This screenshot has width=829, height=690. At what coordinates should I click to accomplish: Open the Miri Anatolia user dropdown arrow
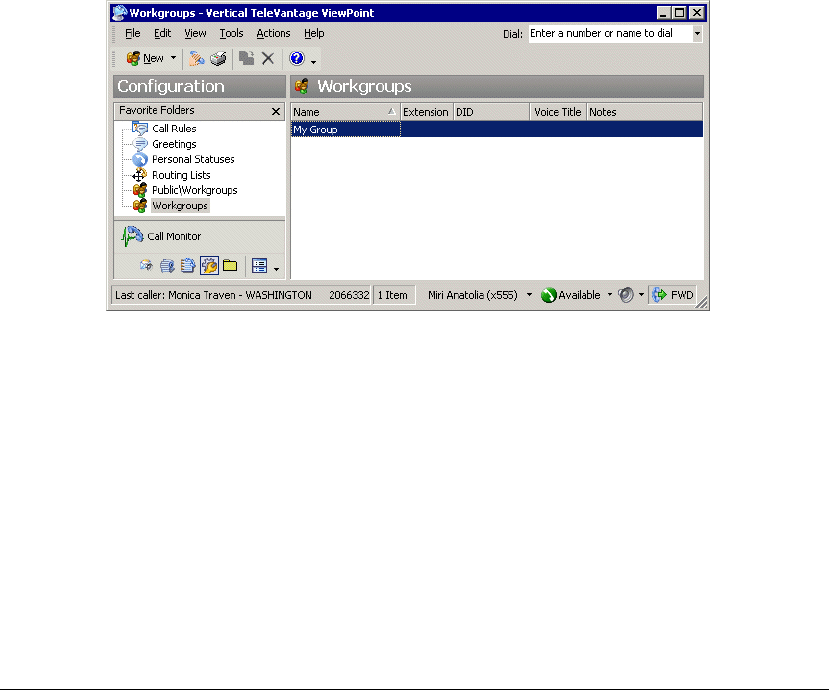[x=529, y=295]
